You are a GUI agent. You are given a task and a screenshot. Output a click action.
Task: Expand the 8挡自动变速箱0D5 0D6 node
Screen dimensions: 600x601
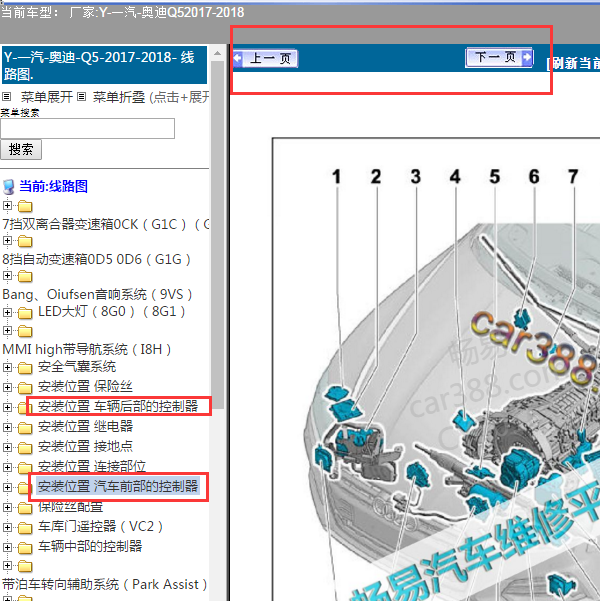(x=7, y=241)
